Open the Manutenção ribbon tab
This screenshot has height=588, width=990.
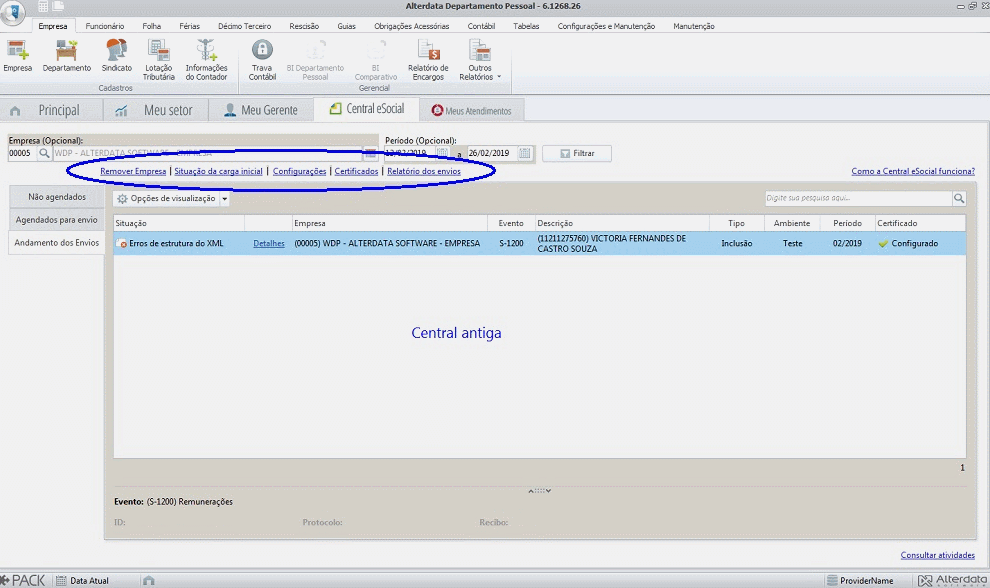tap(694, 26)
